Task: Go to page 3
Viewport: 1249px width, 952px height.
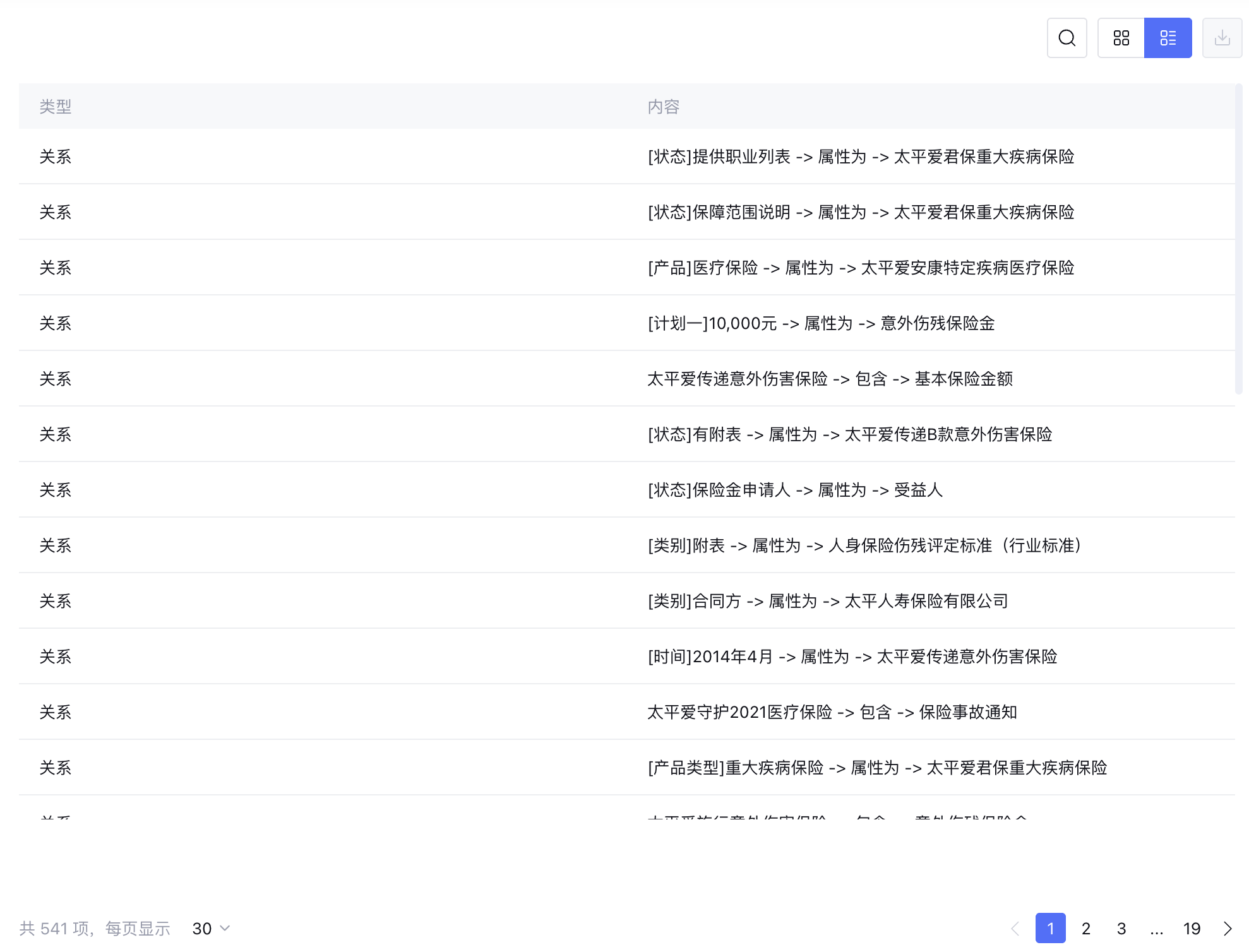Action: click(1121, 928)
